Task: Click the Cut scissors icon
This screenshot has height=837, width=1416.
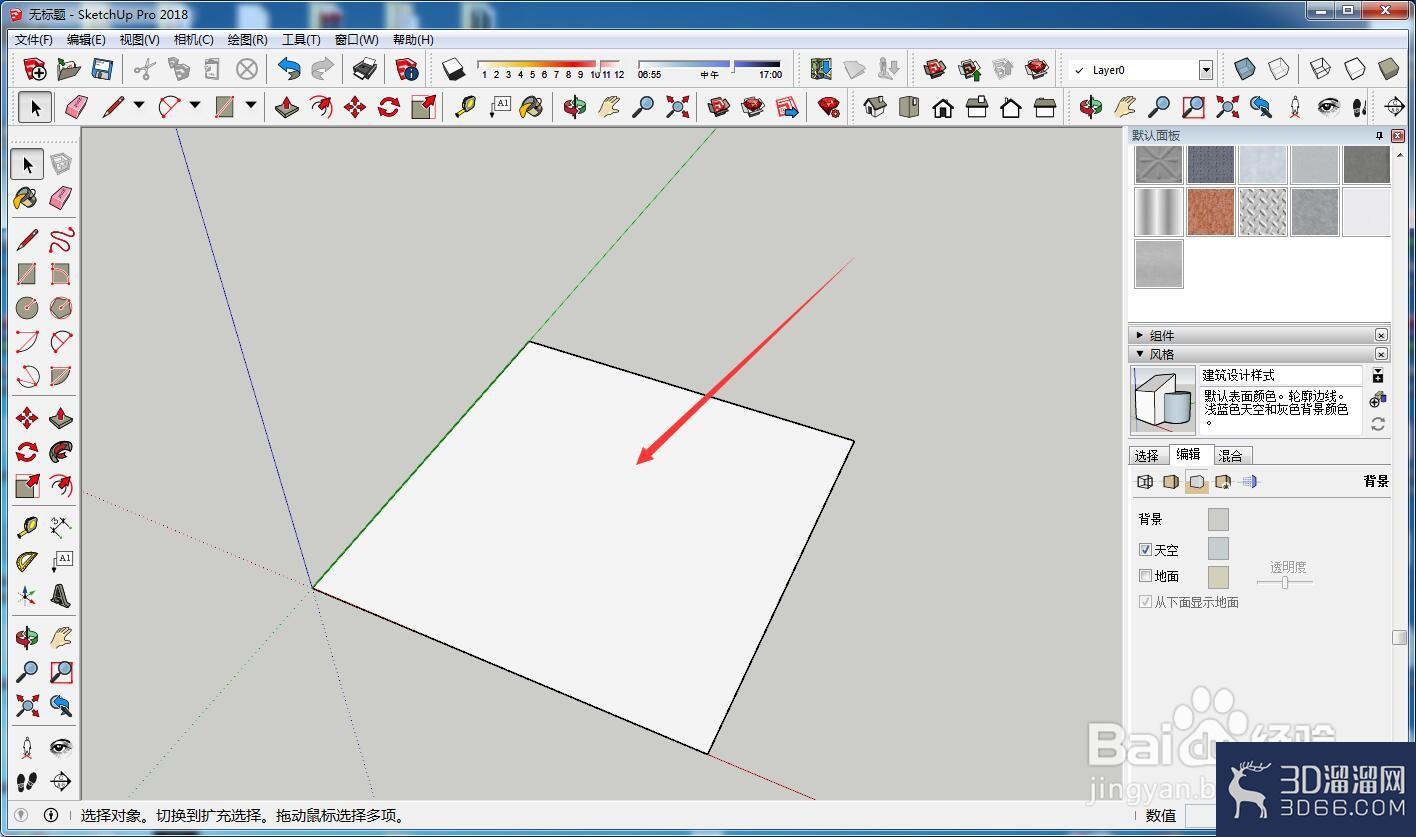Action: pos(145,69)
